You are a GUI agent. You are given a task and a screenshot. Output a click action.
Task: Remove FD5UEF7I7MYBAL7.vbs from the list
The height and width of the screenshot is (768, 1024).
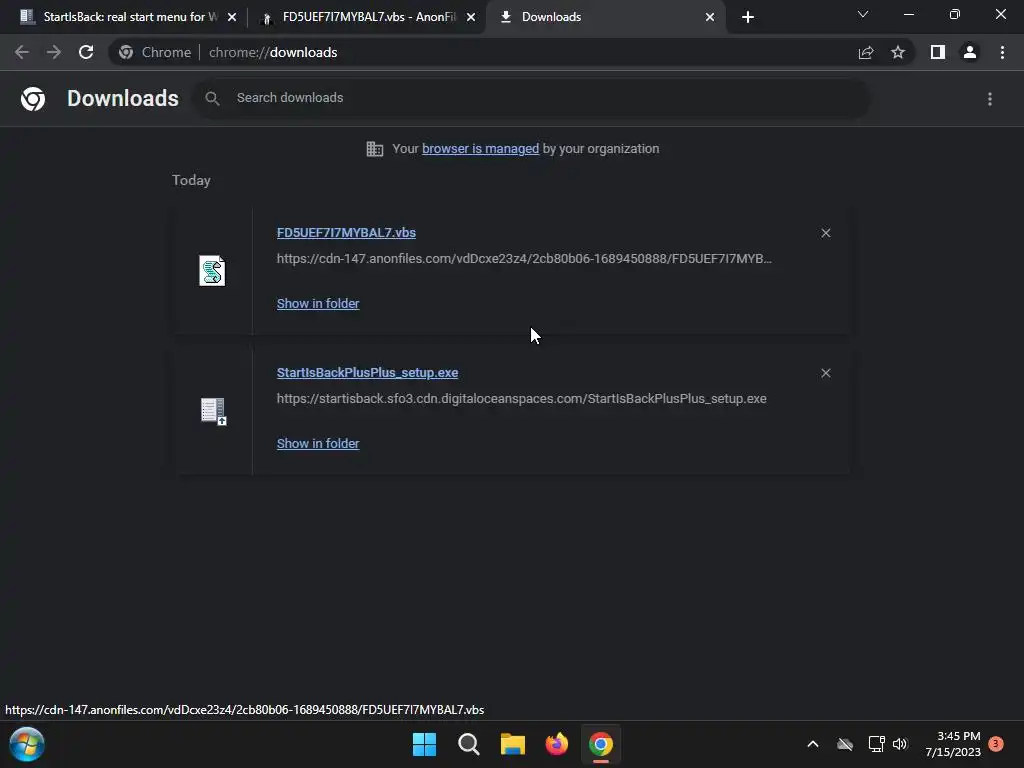[825, 233]
